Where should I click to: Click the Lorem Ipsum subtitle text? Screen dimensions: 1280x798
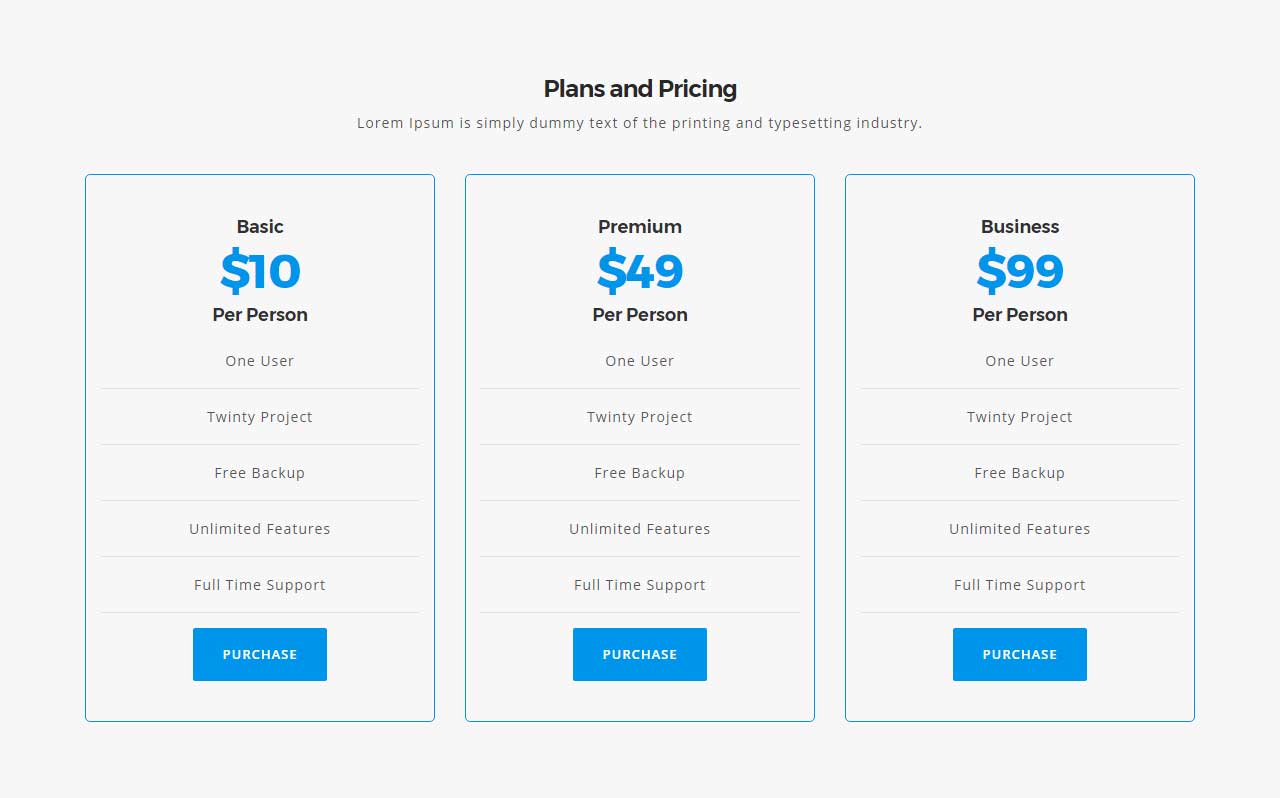click(x=640, y=123)
